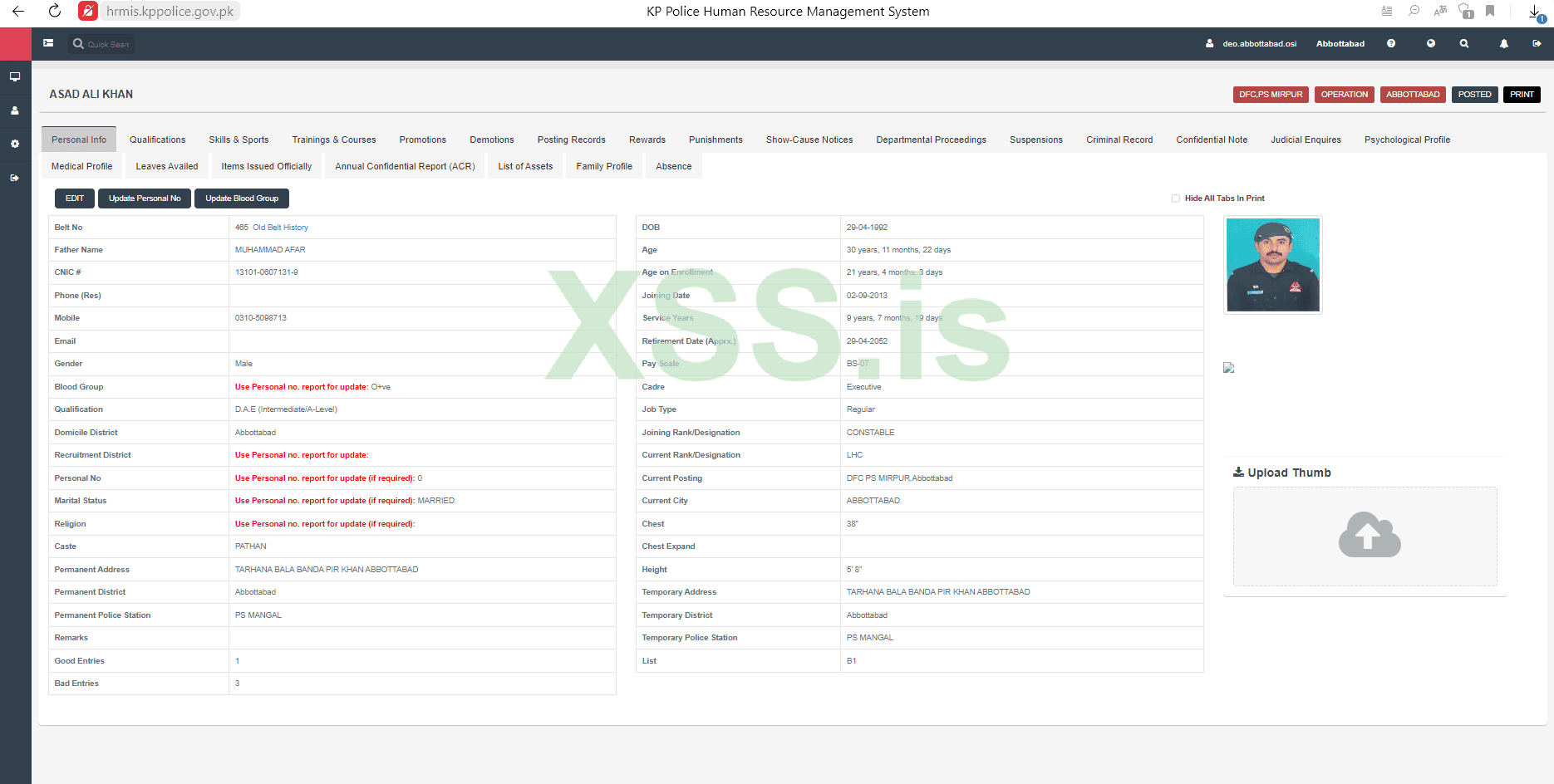This screenshot has height=784, width=1554.
Task: Open the Punishments tab
Action: click(716, 140)
